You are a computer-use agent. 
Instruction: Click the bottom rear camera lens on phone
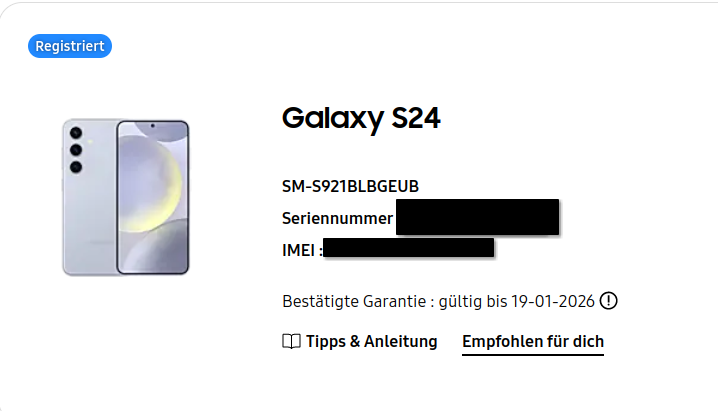(x=76, y=167)
